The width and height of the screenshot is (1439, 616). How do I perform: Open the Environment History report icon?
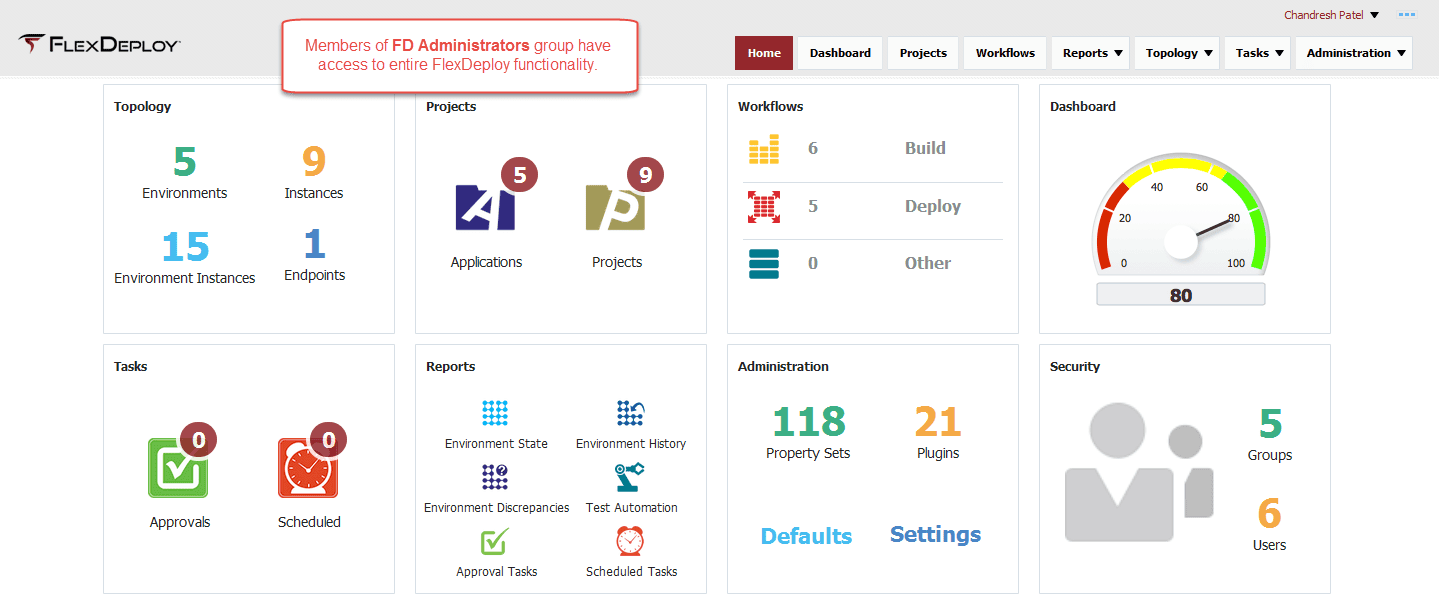pyautogui.click(x=630, y=413)
